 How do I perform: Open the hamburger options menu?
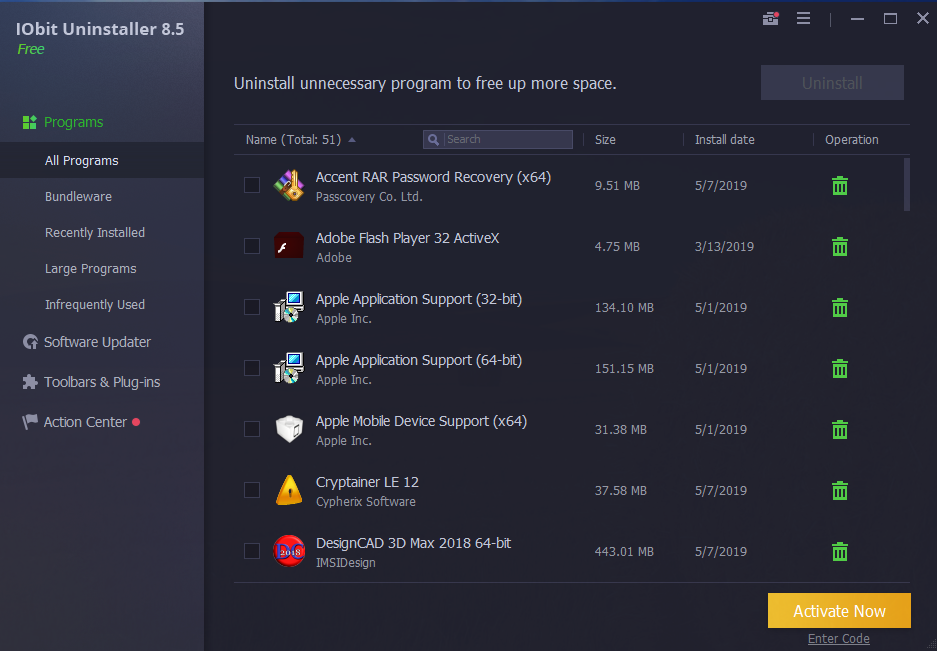point(803,19)
